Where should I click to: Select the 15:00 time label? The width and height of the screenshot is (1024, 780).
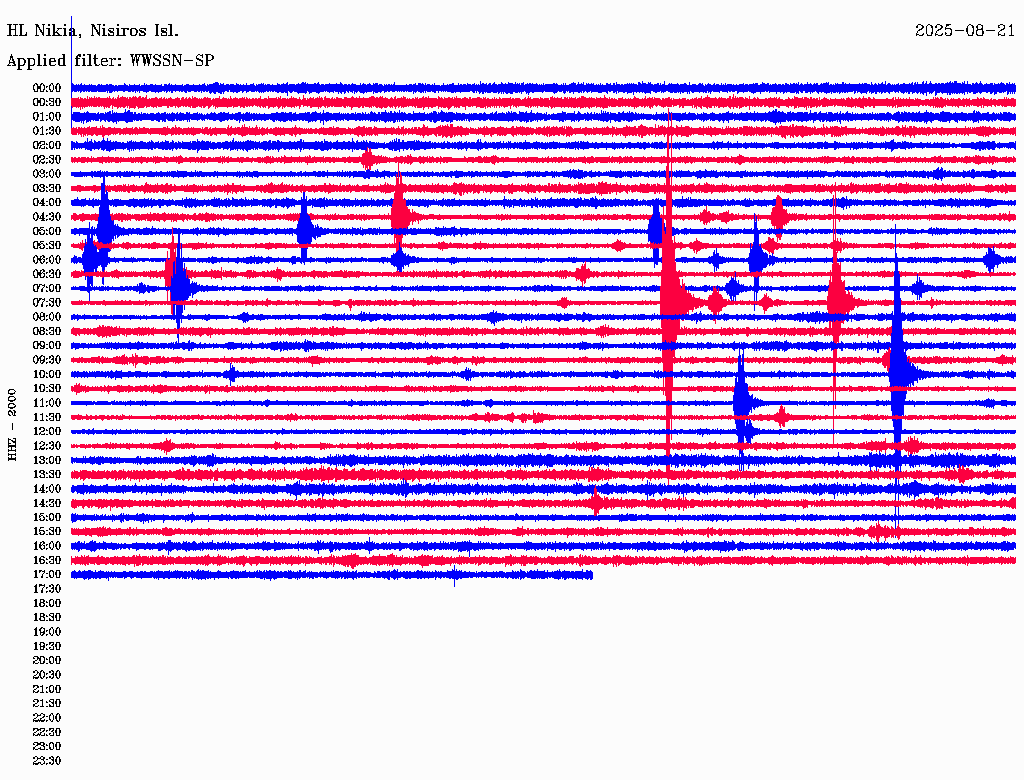tap(47, 517)
